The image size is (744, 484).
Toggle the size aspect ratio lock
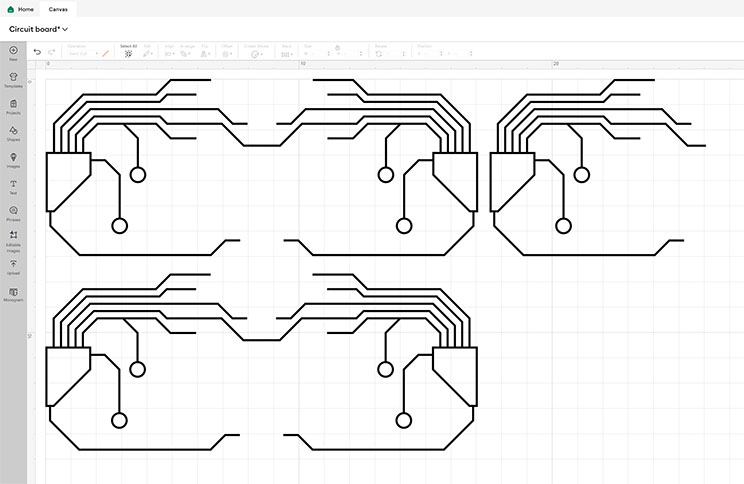(336, 49)
